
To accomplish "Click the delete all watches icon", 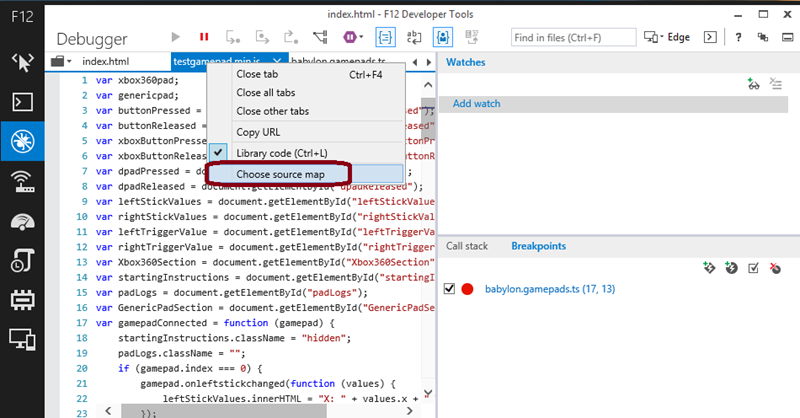I will point(776,84).
